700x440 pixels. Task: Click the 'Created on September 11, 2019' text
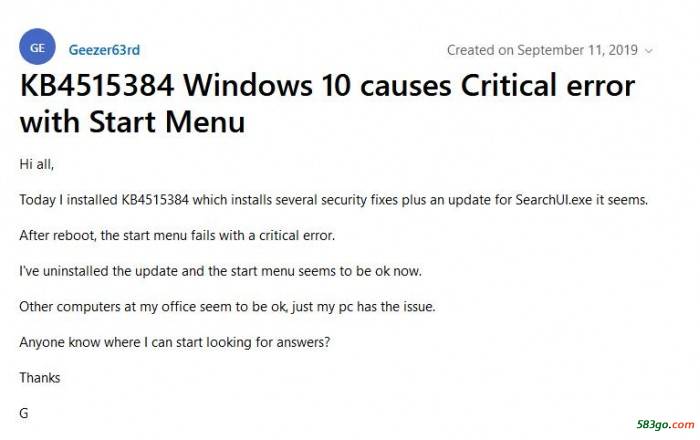coord(542,50)
